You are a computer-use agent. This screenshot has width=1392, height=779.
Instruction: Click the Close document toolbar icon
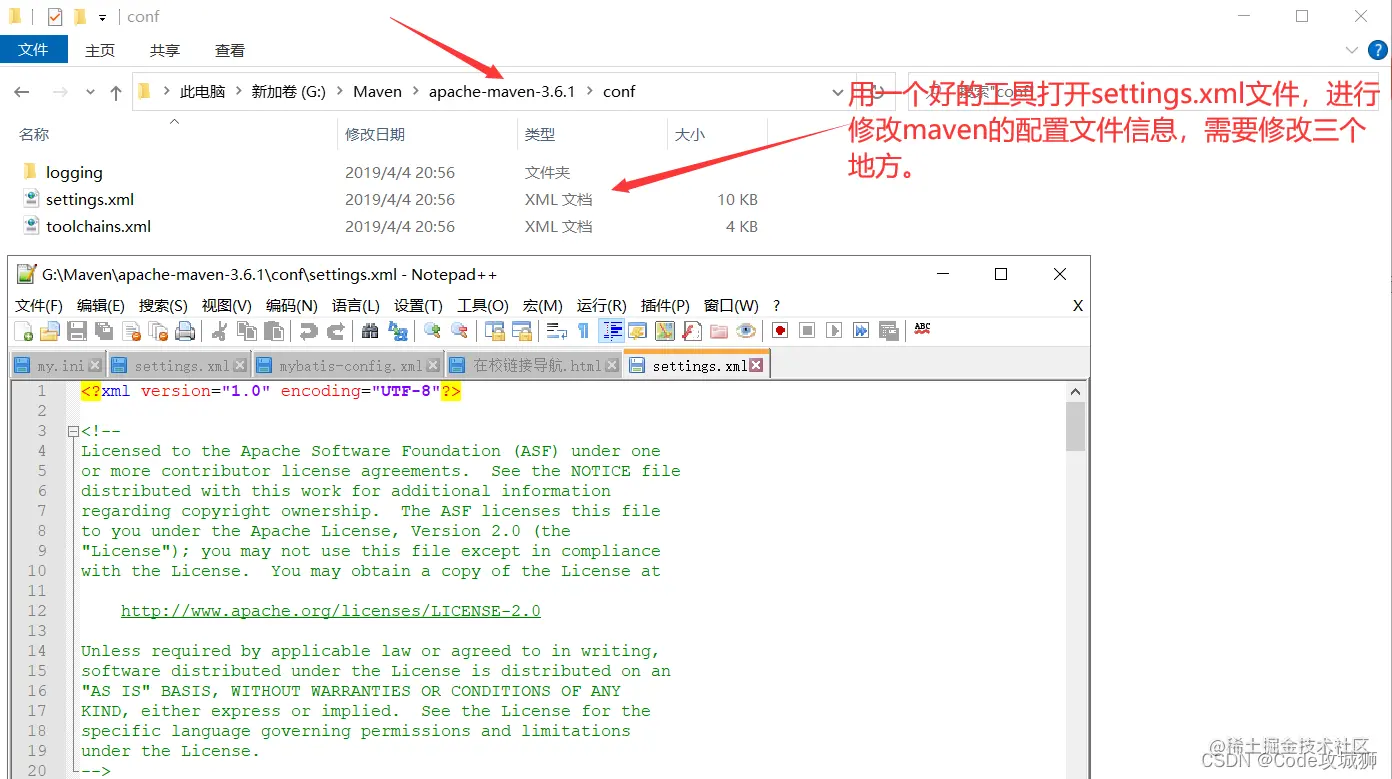point(132,330)
